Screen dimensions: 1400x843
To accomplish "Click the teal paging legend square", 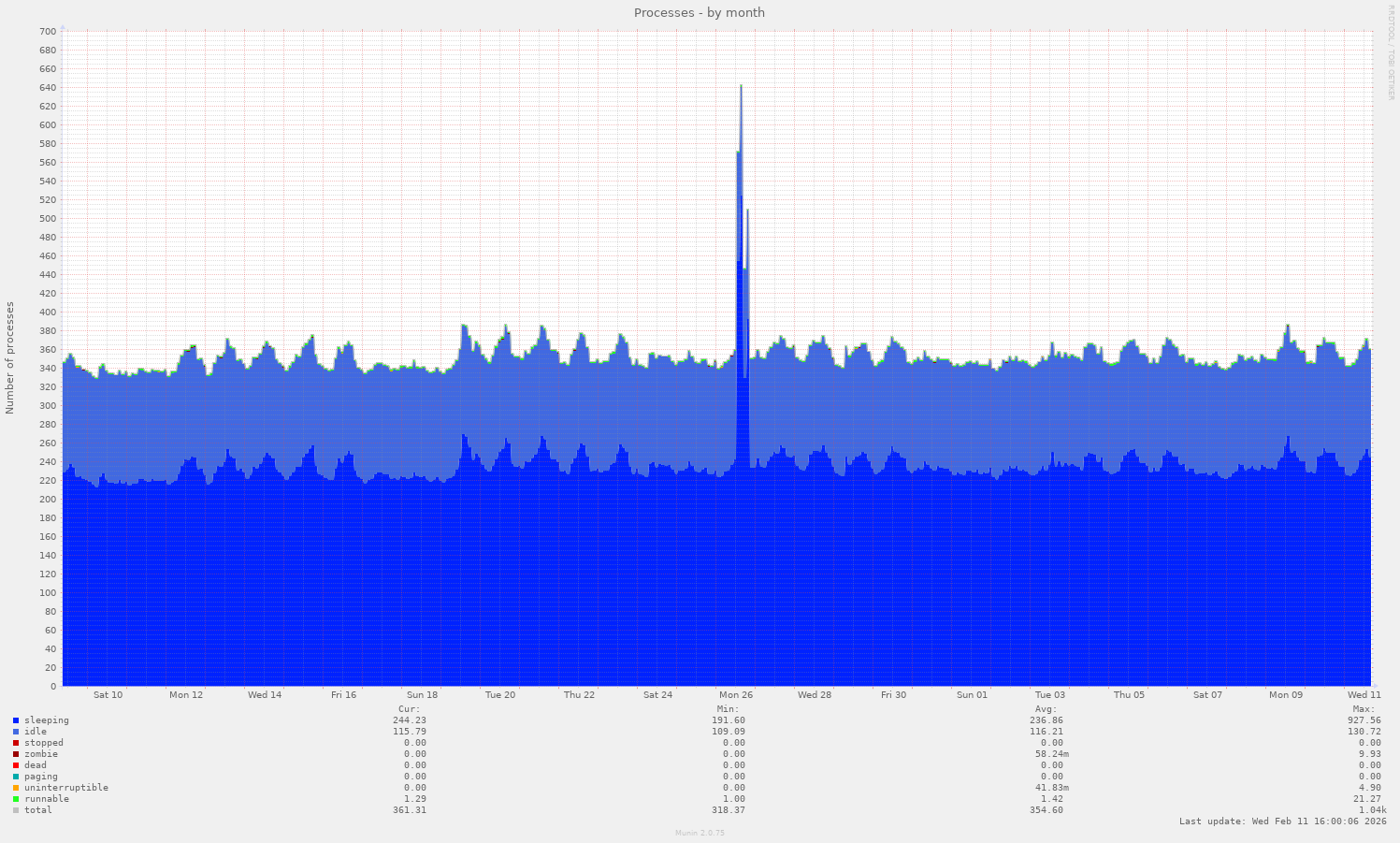I will [x=15, y=776].
